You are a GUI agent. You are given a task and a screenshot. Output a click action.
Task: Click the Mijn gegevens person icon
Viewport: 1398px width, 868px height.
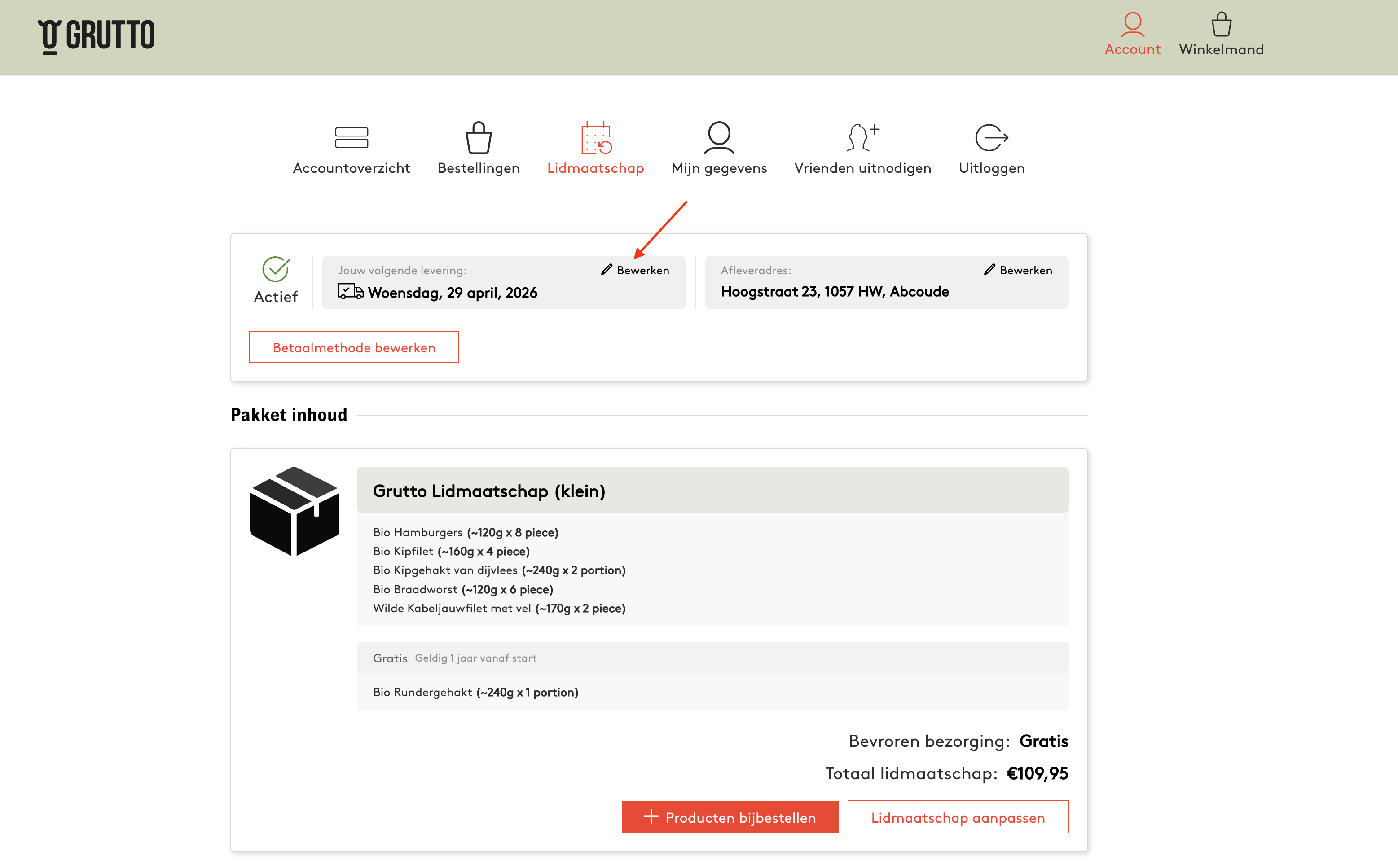[x=719, y=138]
